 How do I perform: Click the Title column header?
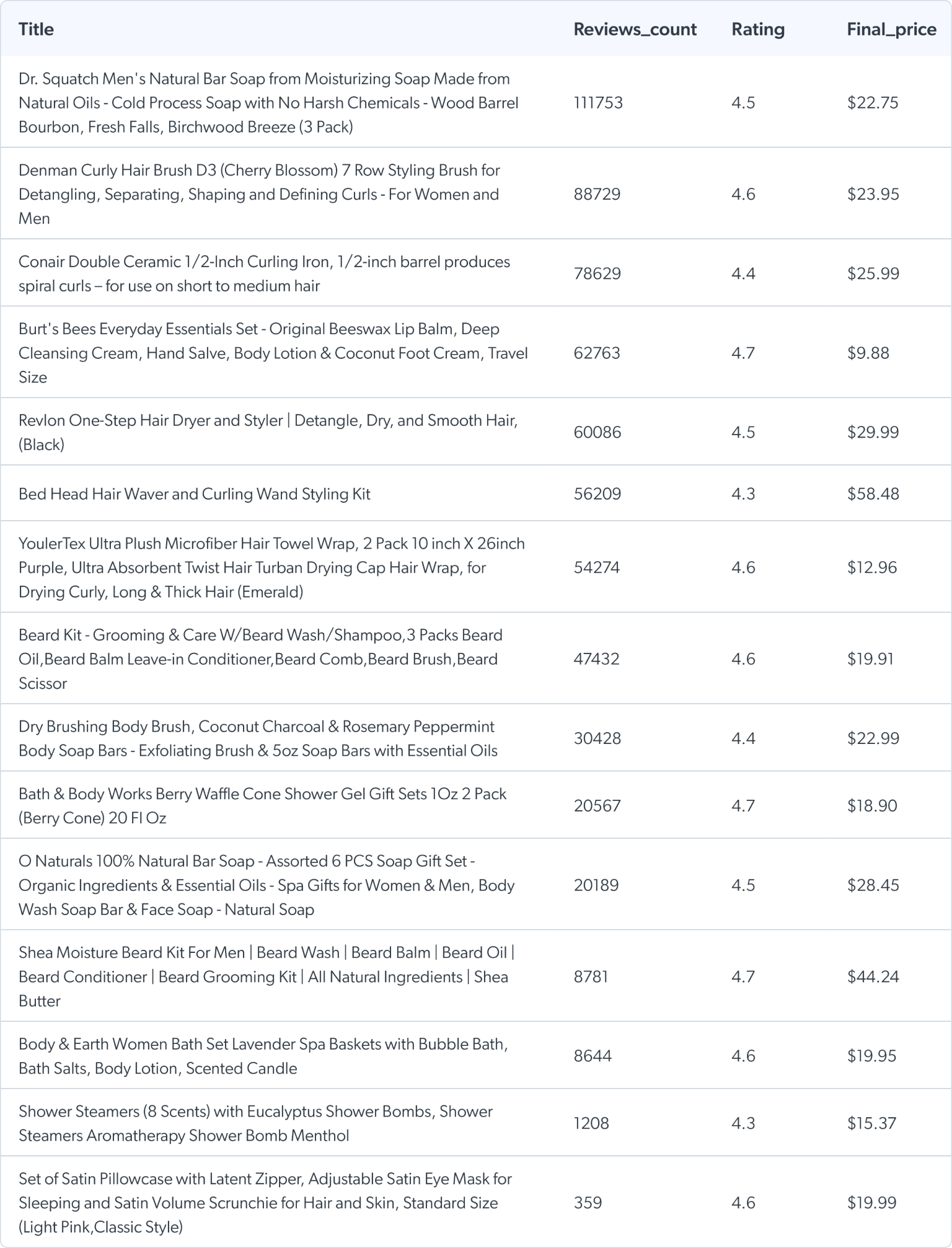[36, 29]
